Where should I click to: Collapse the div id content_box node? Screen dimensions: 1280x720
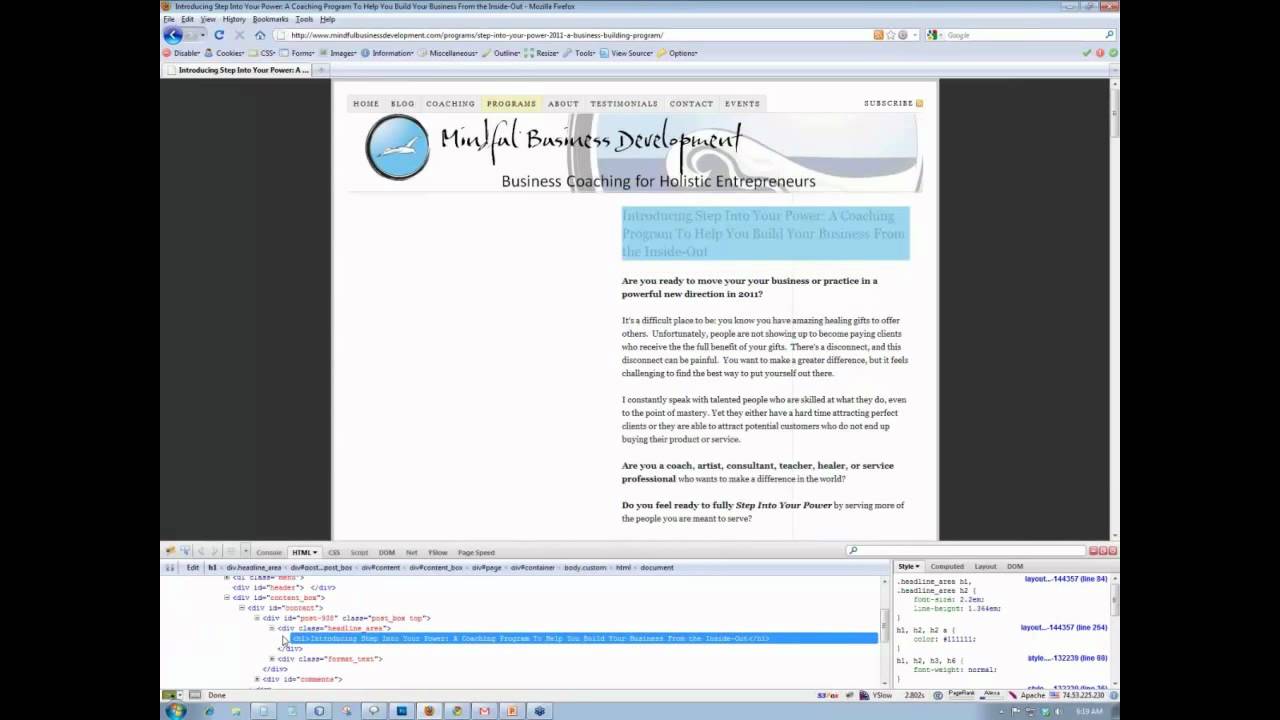point(227,597)
